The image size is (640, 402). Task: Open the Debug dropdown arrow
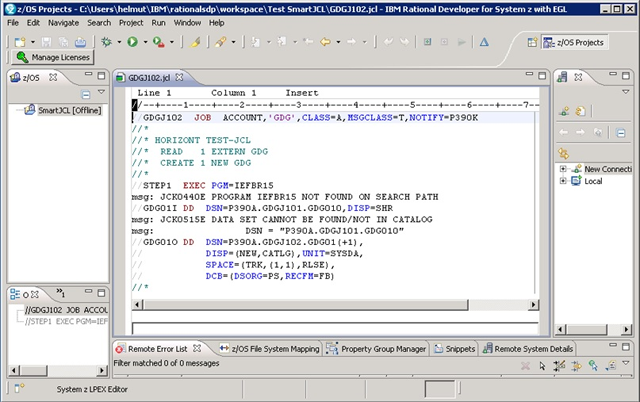pyautogui.click(x=119, y=42)
